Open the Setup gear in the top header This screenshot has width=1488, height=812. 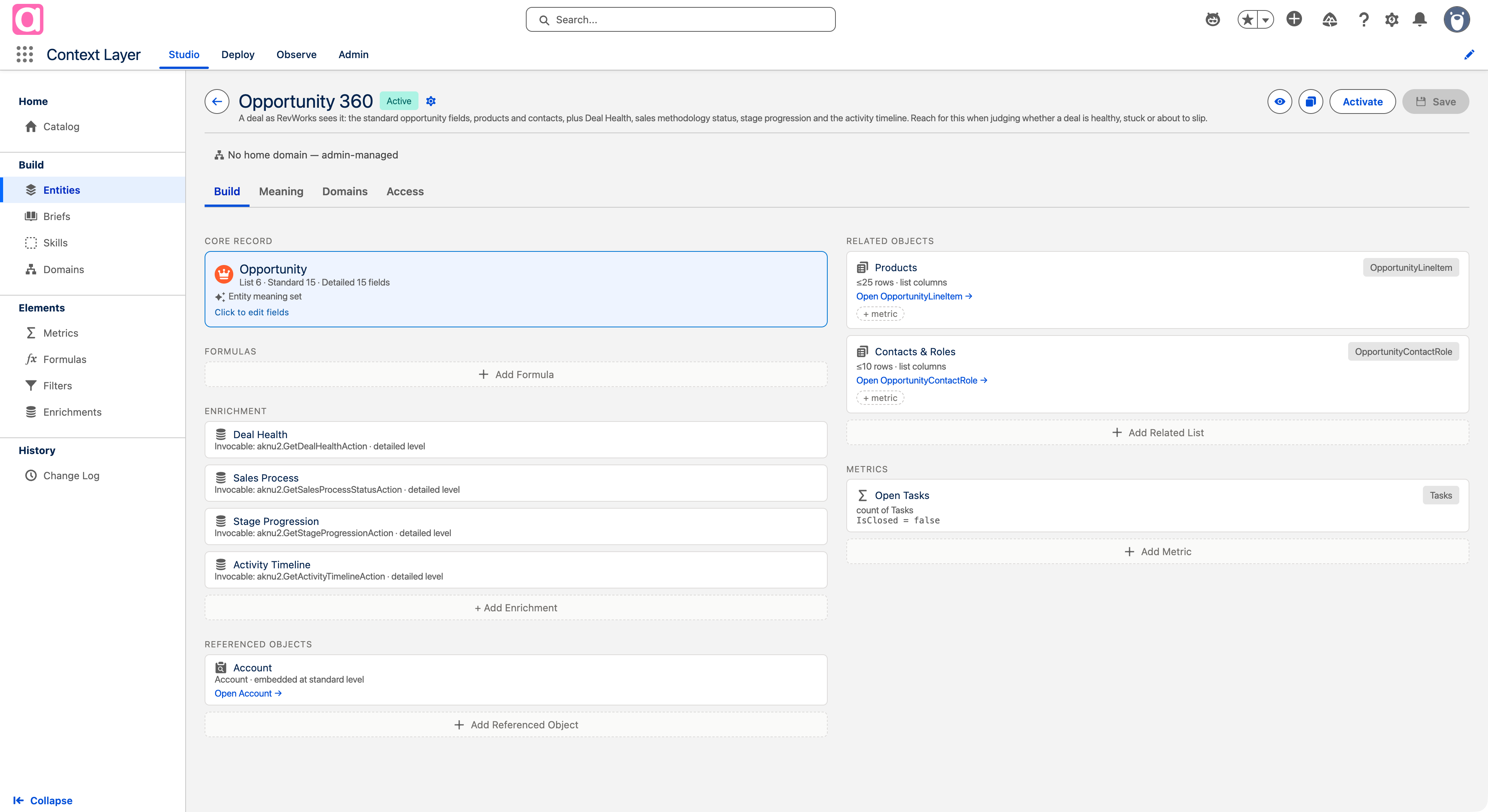pos(1392,20)
